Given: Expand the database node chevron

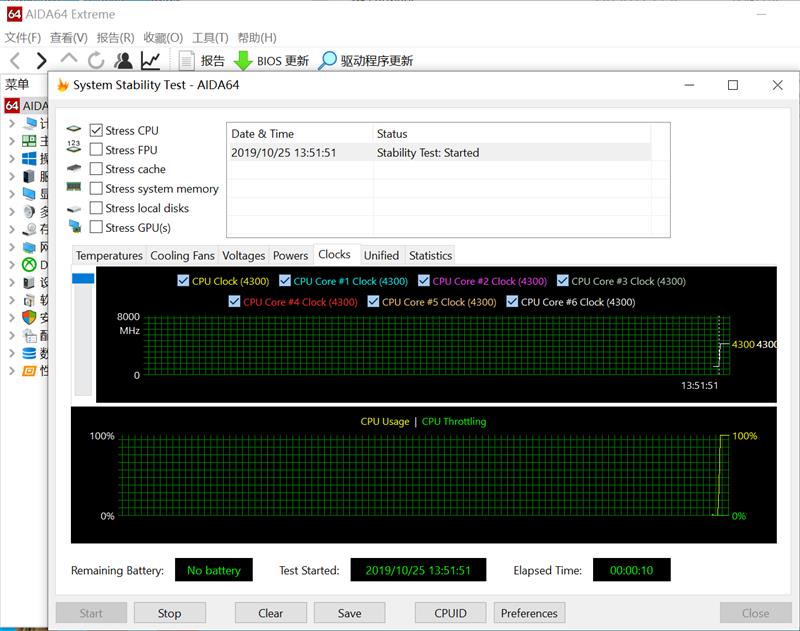Looking at the screenshot, I should tap(12, 353).
